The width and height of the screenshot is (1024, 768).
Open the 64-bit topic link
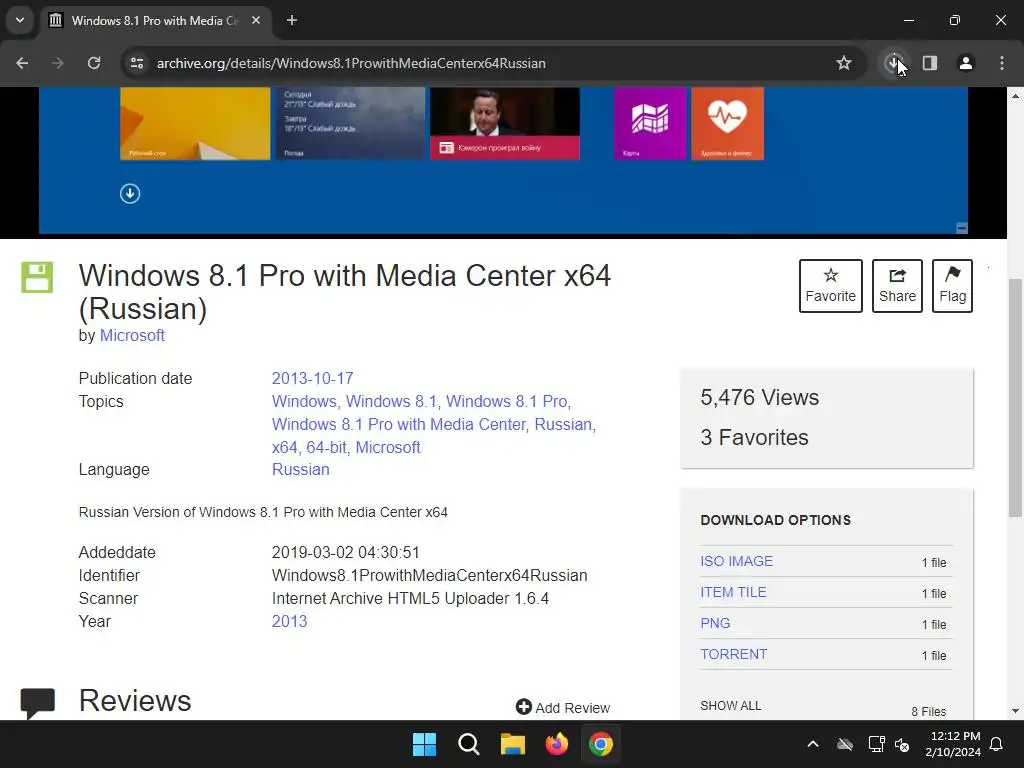(326, 447)
